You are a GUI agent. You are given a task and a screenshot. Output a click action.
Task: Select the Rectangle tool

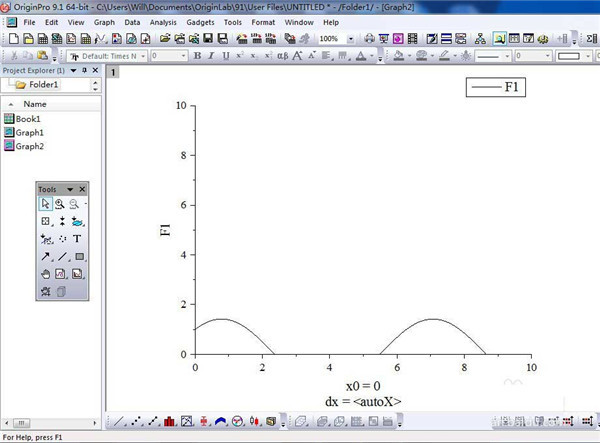point(79,257)
